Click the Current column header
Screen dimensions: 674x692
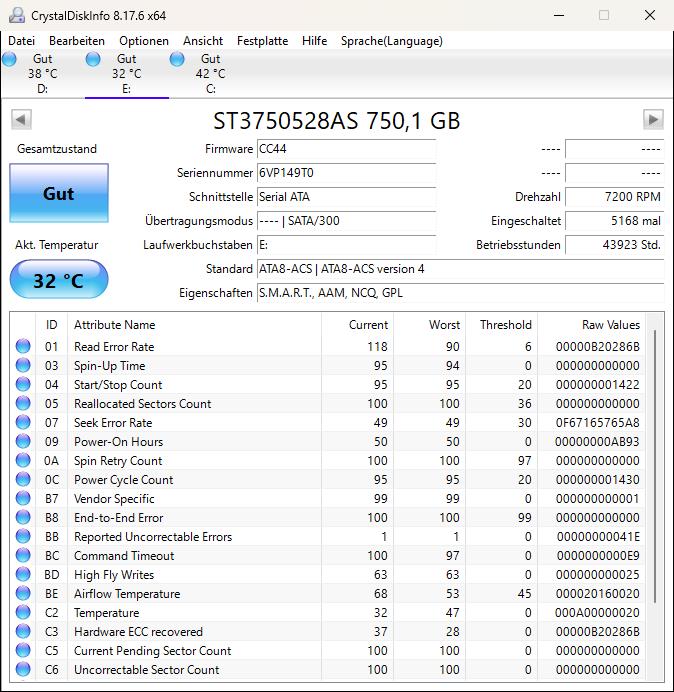[358, 325]
